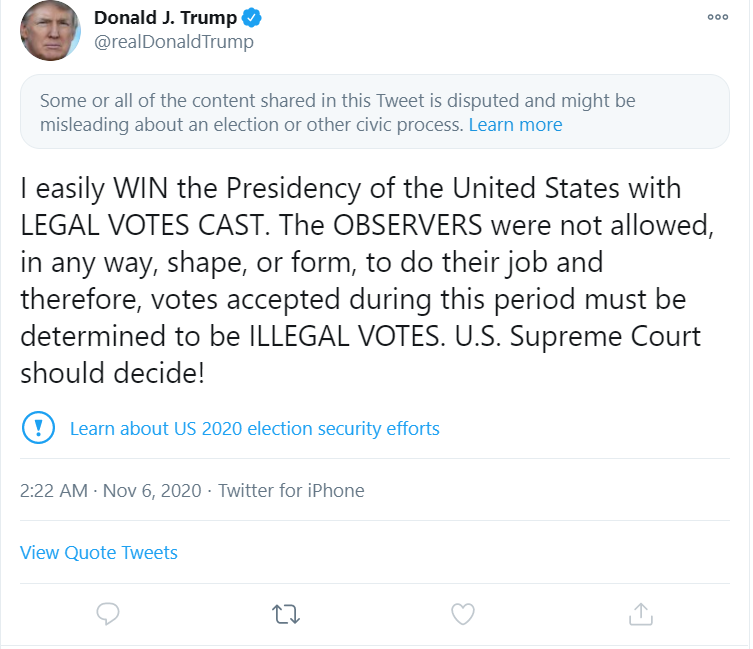Click the exclamation circle info icon

pos(38,428)
